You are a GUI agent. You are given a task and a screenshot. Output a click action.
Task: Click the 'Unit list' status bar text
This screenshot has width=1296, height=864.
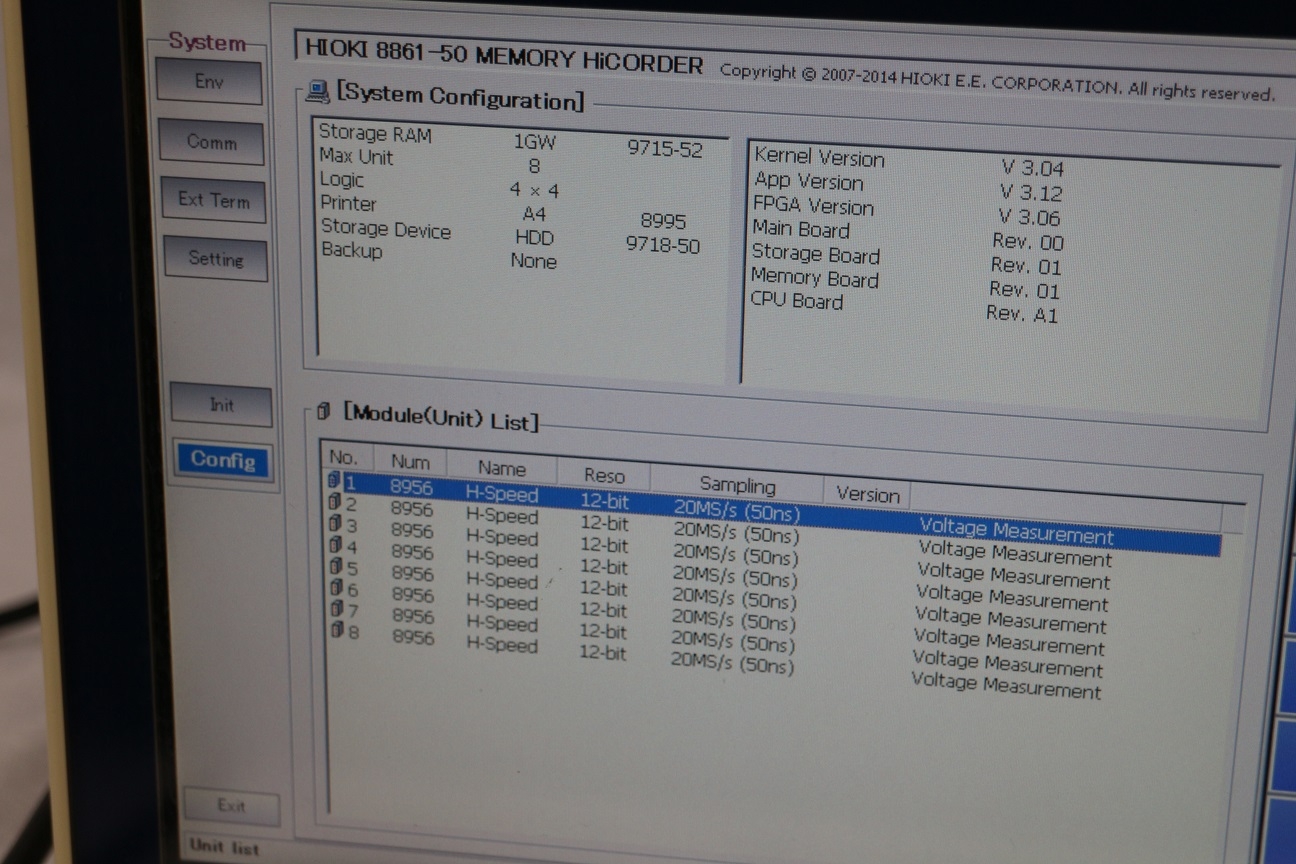pos(224,847)
